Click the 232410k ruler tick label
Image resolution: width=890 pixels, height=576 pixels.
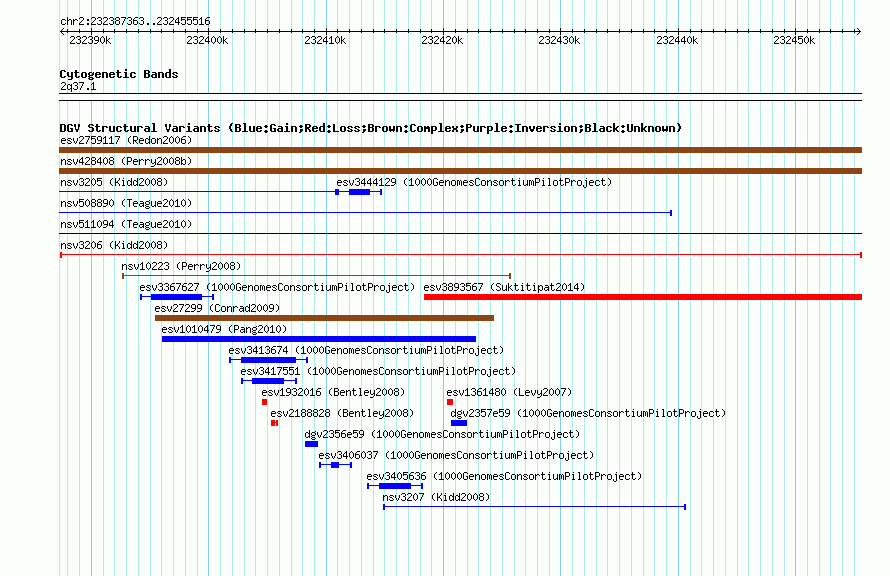(325, 40)
